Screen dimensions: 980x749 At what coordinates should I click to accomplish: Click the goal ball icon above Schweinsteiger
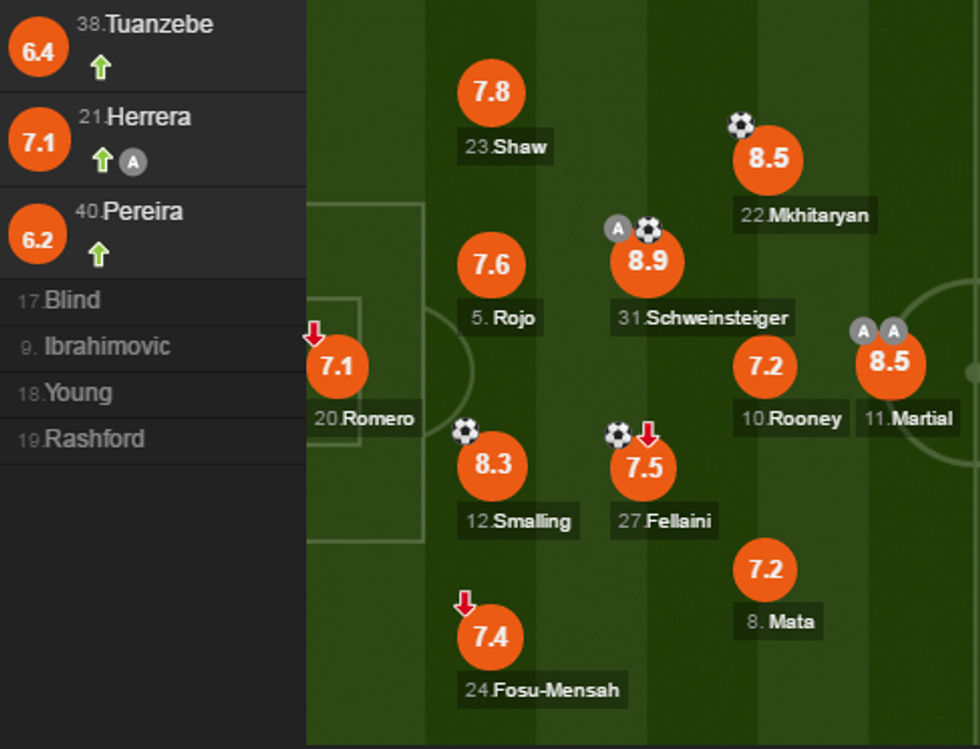click(x=649, y=230)
